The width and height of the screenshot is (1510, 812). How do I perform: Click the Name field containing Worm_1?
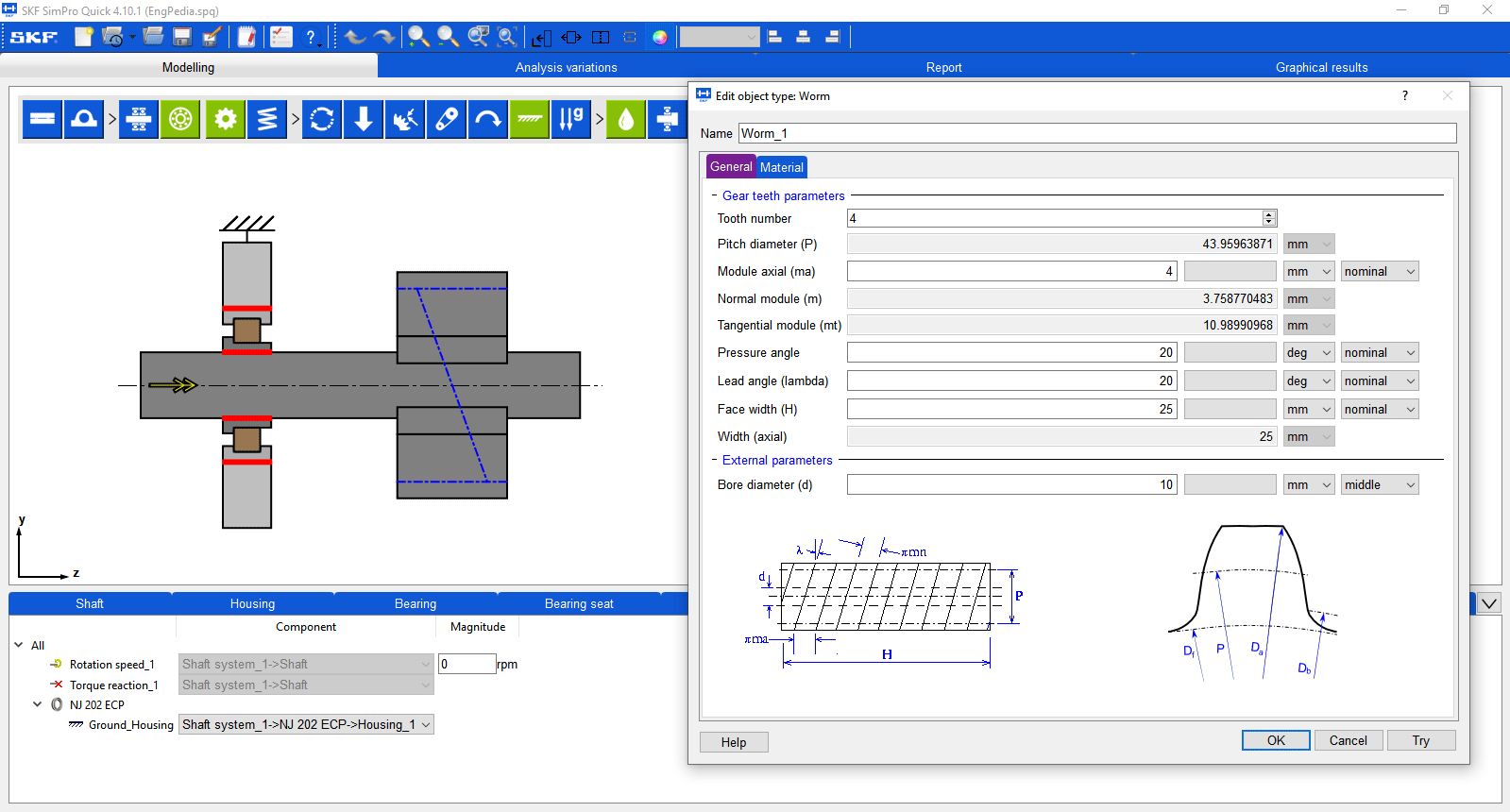pos(1097,133)
